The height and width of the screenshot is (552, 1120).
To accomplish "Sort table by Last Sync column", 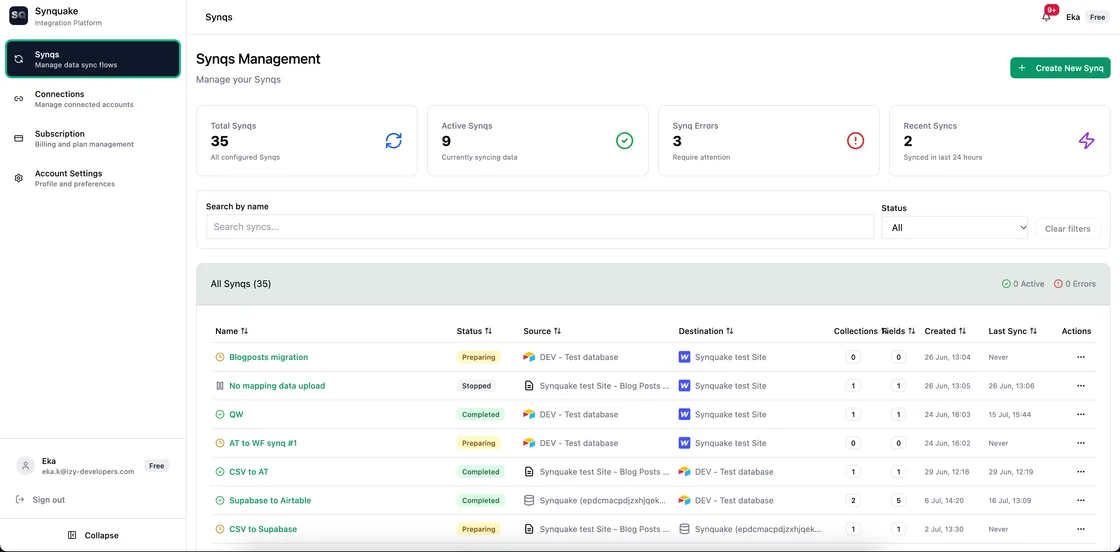I will tap(1013, 331).
